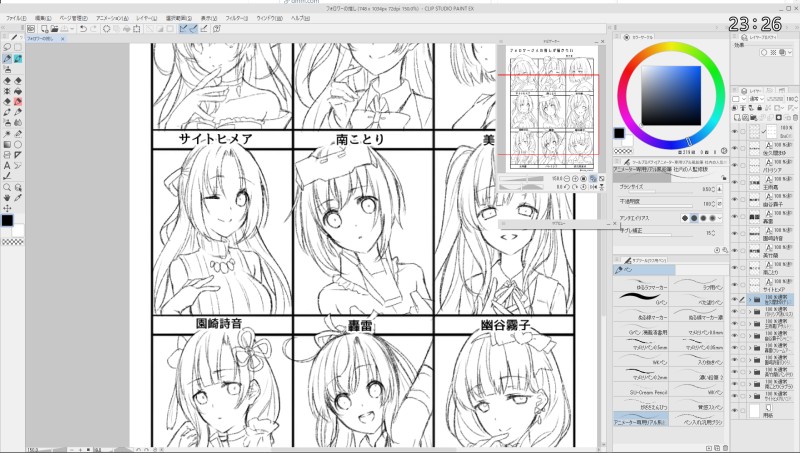Image resolution: width=800 pixels, height=453 pixels.
Task: Select the magnifier zoom tool
Action: coord(7,187)
